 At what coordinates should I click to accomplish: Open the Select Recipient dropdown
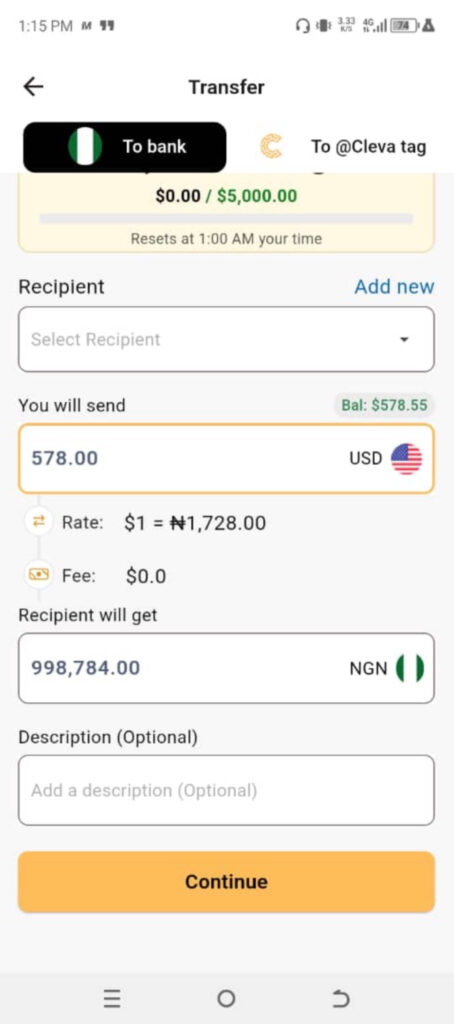point(226,339)
